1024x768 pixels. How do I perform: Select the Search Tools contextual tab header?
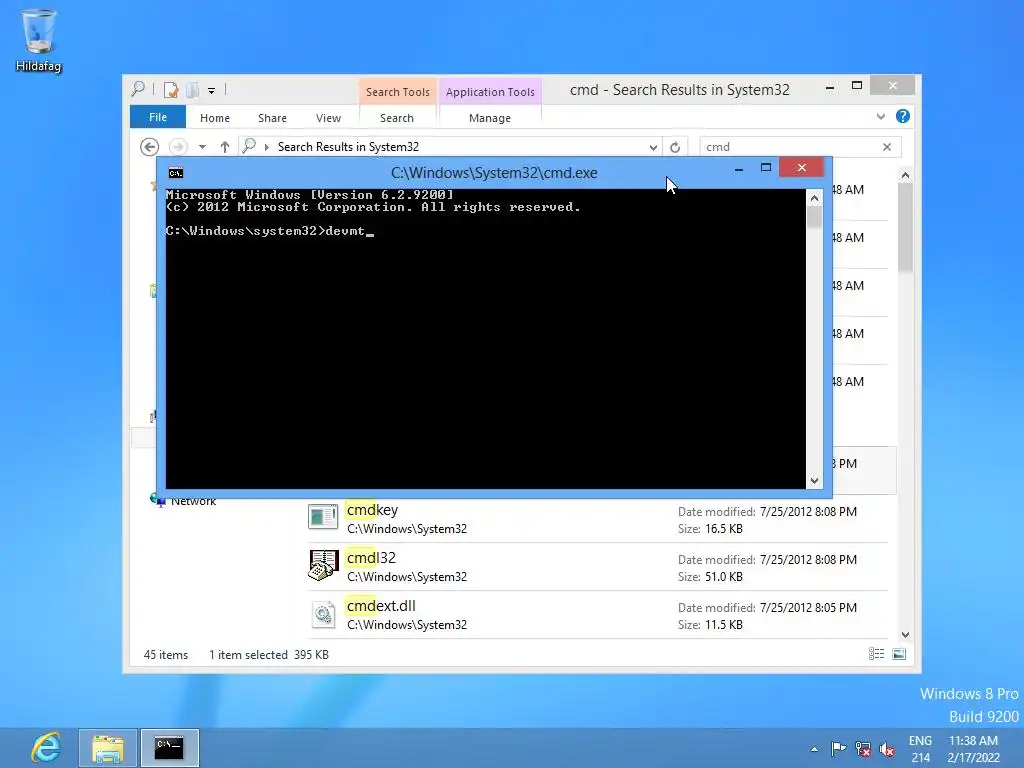click(x=398, y=92)
